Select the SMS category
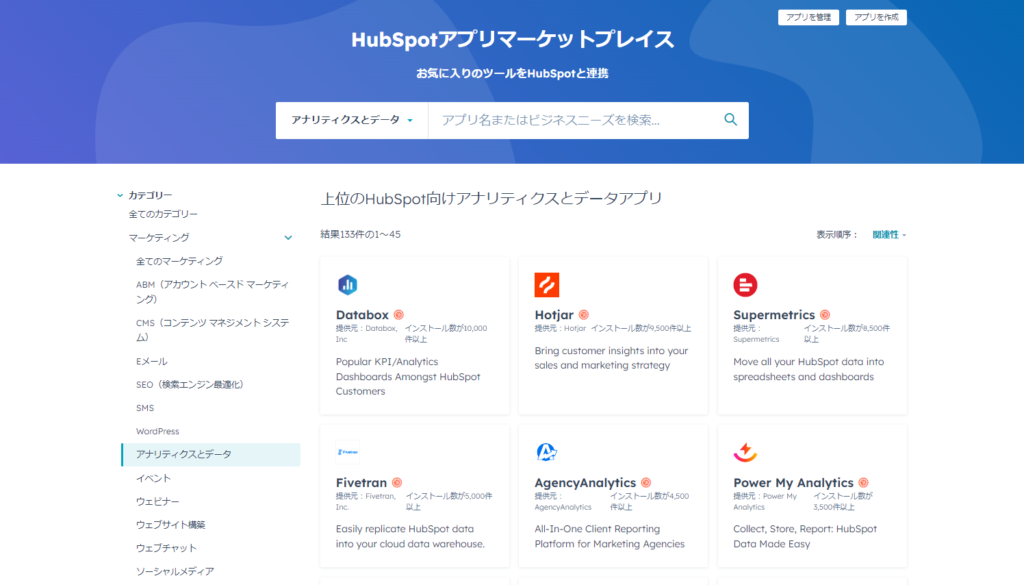 [145, 408]
